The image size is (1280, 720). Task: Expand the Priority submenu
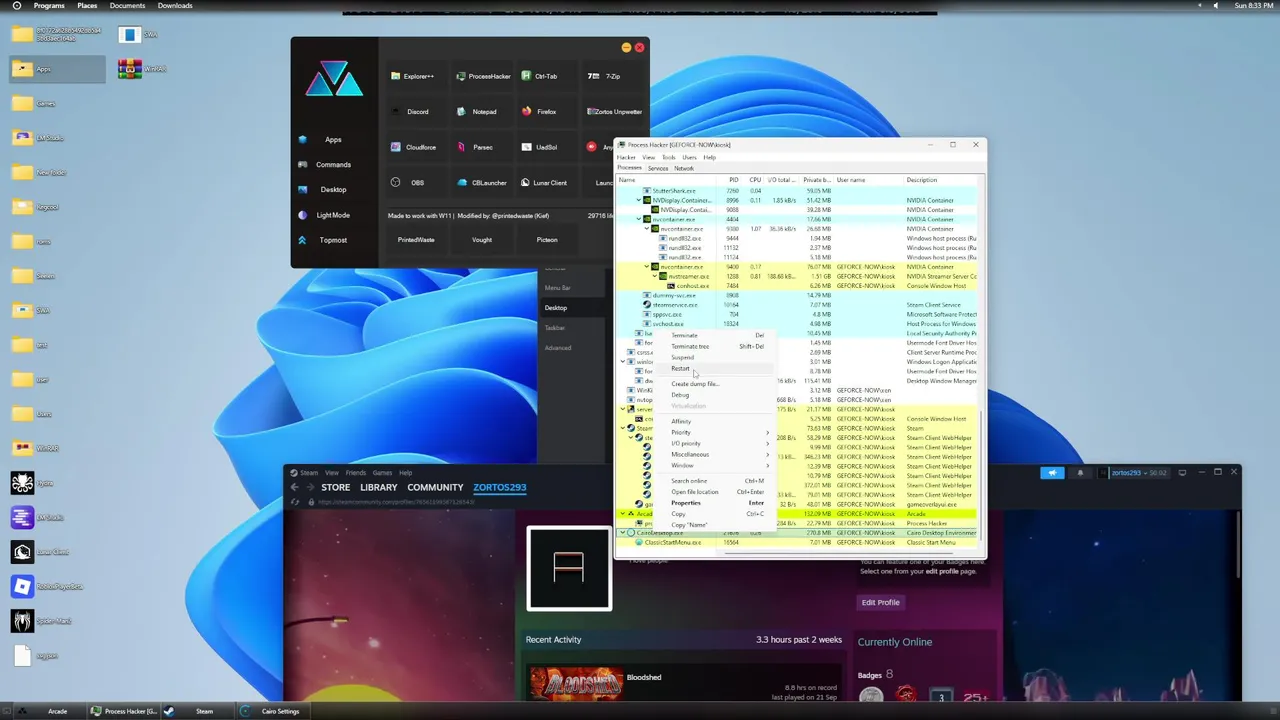click(718, 432)
